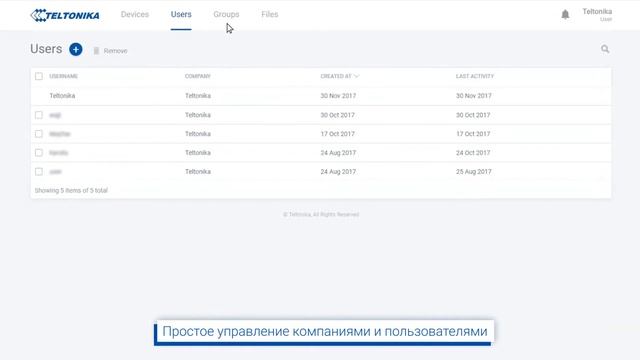The image size is (640, 360).
Task: Click the 17 Oct 2017 last activity cell
Action: pos(473,134)
